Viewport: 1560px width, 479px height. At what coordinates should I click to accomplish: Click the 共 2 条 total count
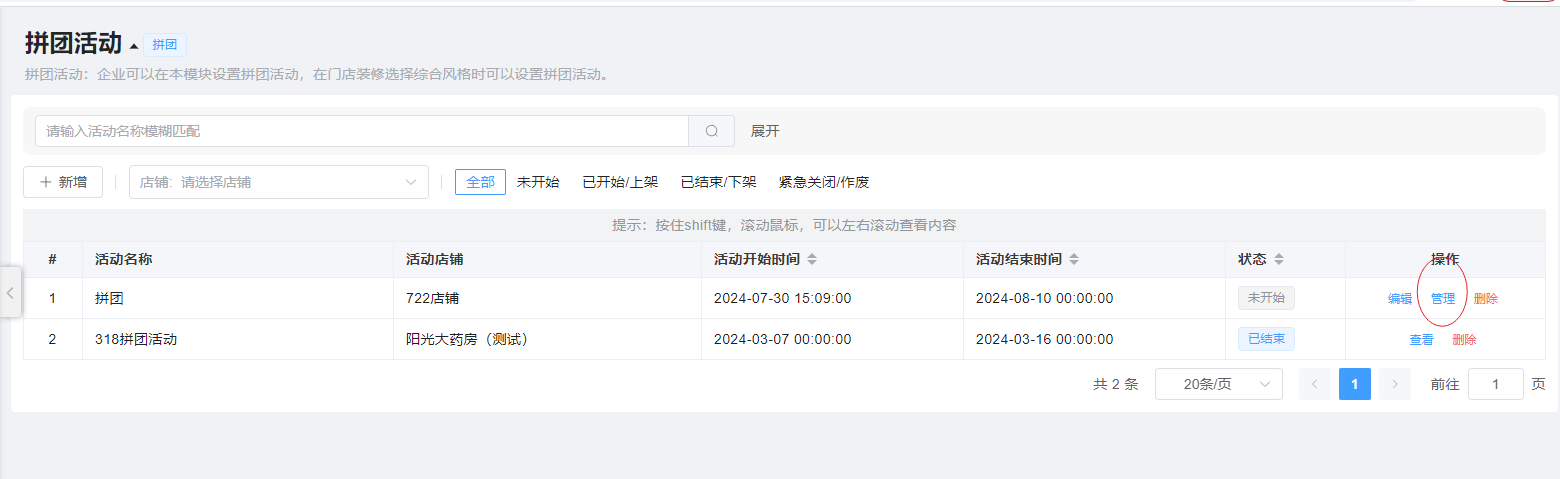coord(1116,384)
